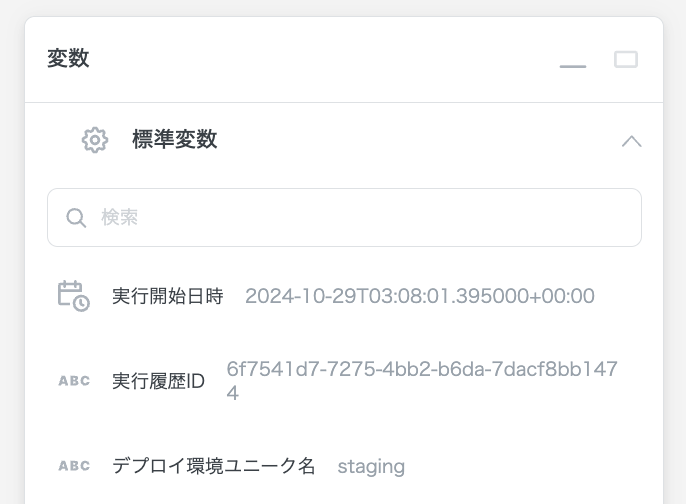Click the 変数 panel title
Viewport: 686px width, 504px height.
[68, 59]
